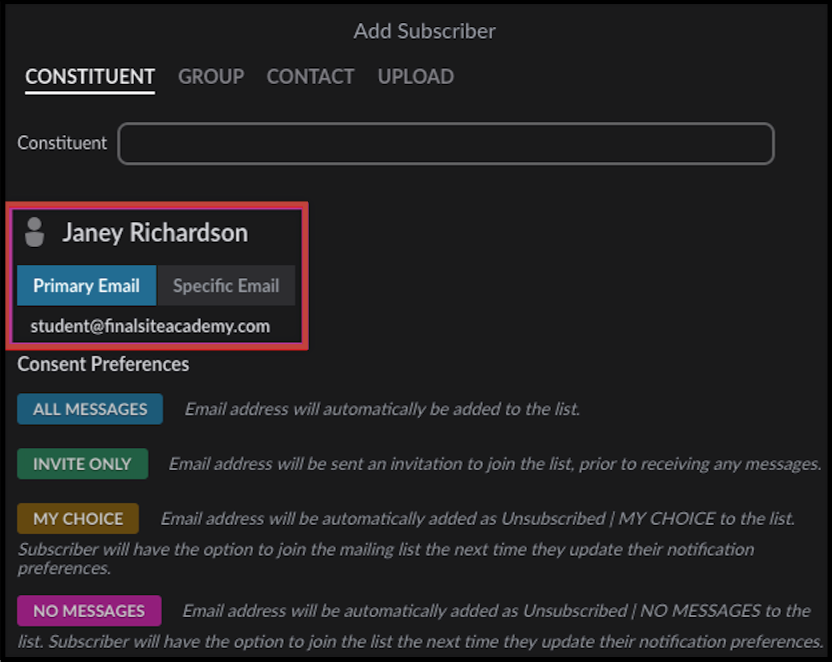Choose the INVITE ONLY consent preference
The image size is (832, 662).
(x=82, y=464)
